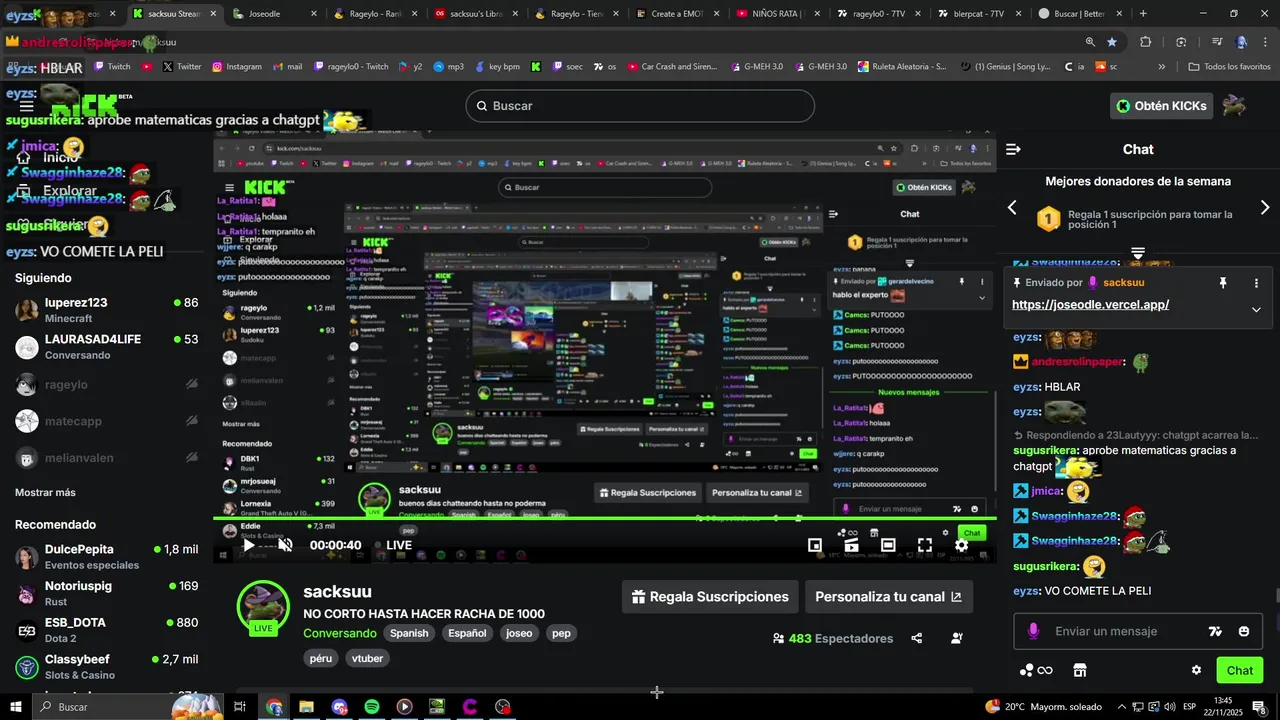Open the clip creation icon in player

click(851, 545)
